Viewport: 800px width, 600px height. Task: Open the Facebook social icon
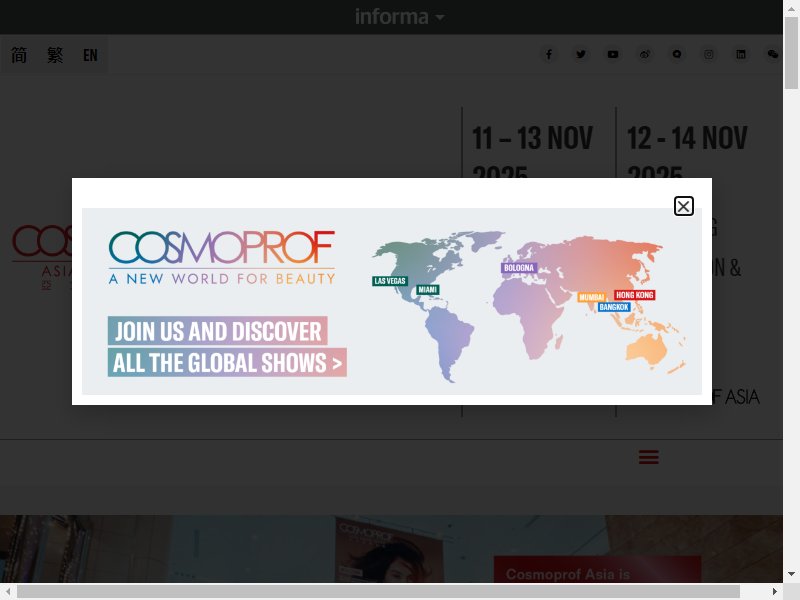(x=549, y=54)
